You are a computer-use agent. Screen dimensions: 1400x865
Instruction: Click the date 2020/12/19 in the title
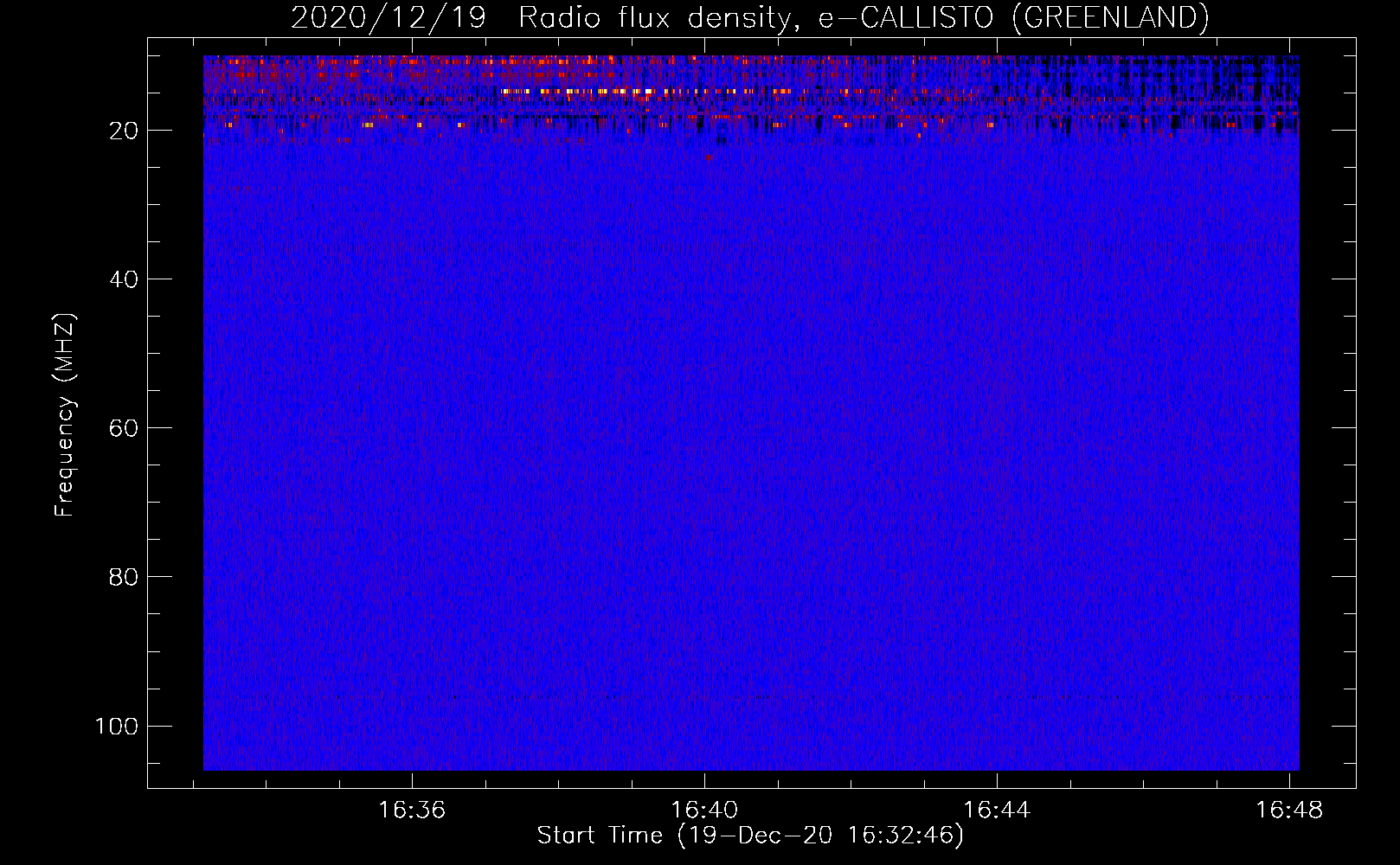[x=389, y=17]
